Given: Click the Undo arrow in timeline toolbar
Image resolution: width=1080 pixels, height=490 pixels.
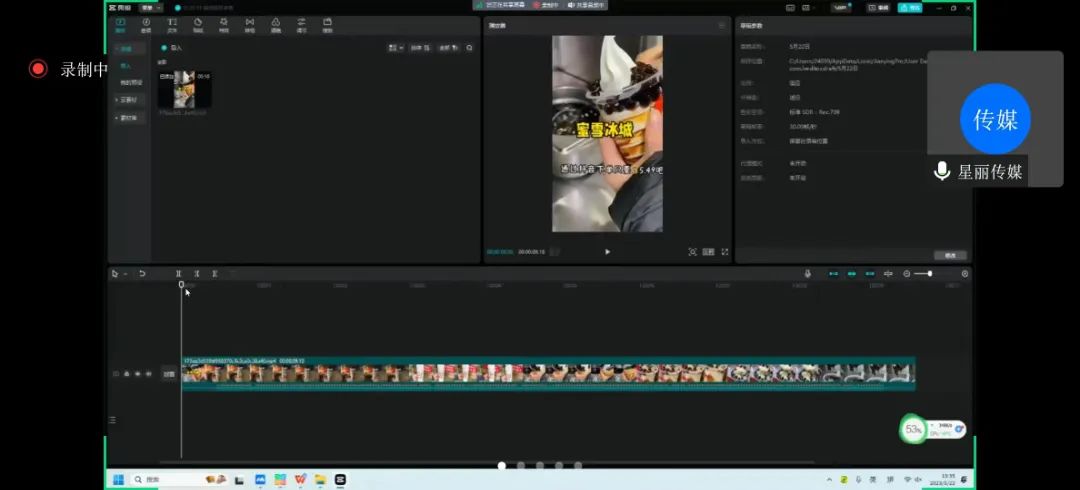Looking at the screenshot, I should coord(142,273).
